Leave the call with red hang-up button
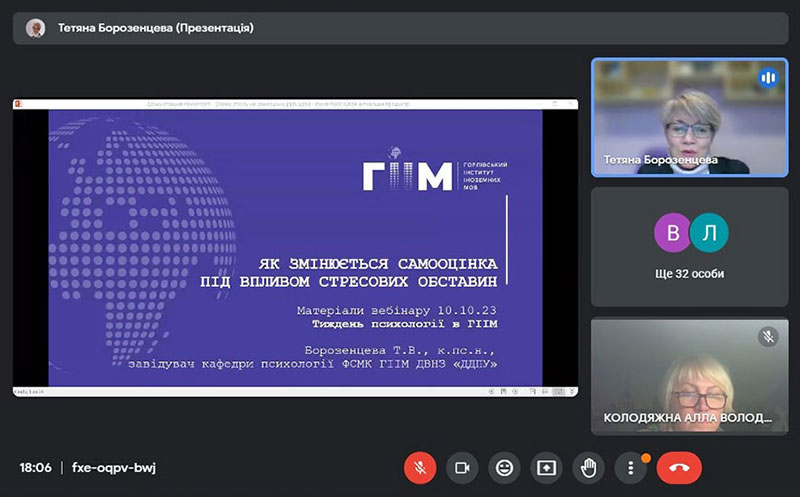This screenshot has height=497, width=800. pyautogui.click(x=679, y=468)
